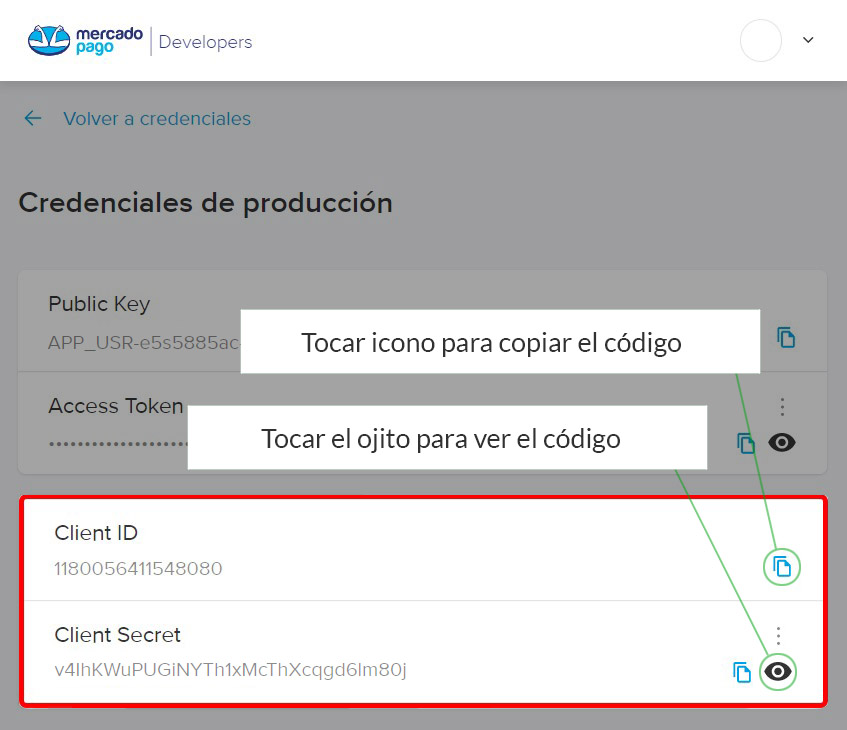Image resolution: width=847 pixels, height=730 pixels.
Task: Copy the Access Token value
Action: [745, 443]
